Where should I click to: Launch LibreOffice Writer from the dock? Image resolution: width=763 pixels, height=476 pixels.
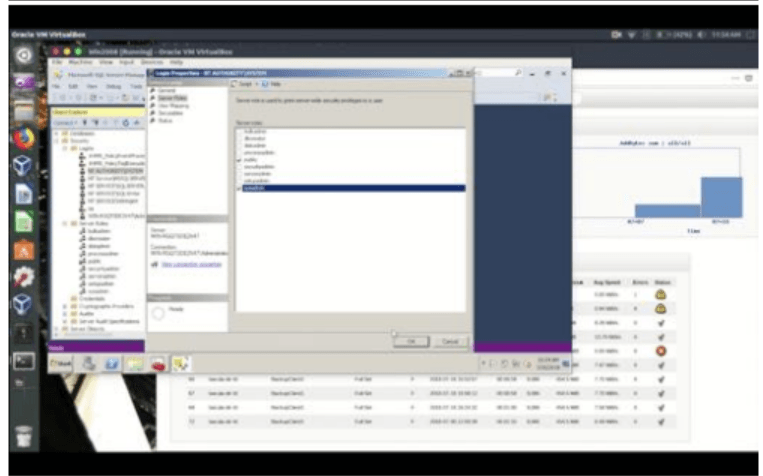pos(23,195)
